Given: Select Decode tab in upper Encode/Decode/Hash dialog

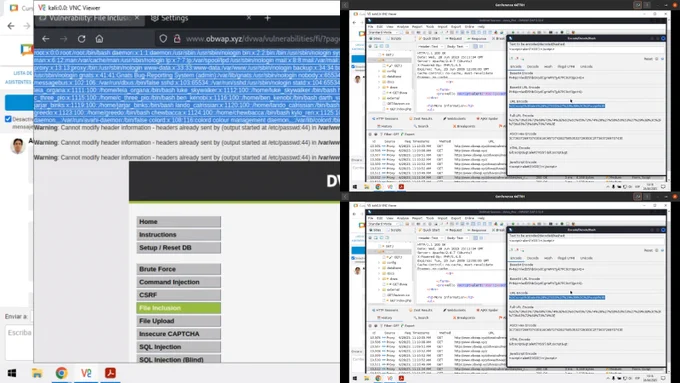Looking at the screenshot, I should tap(533, 67).
